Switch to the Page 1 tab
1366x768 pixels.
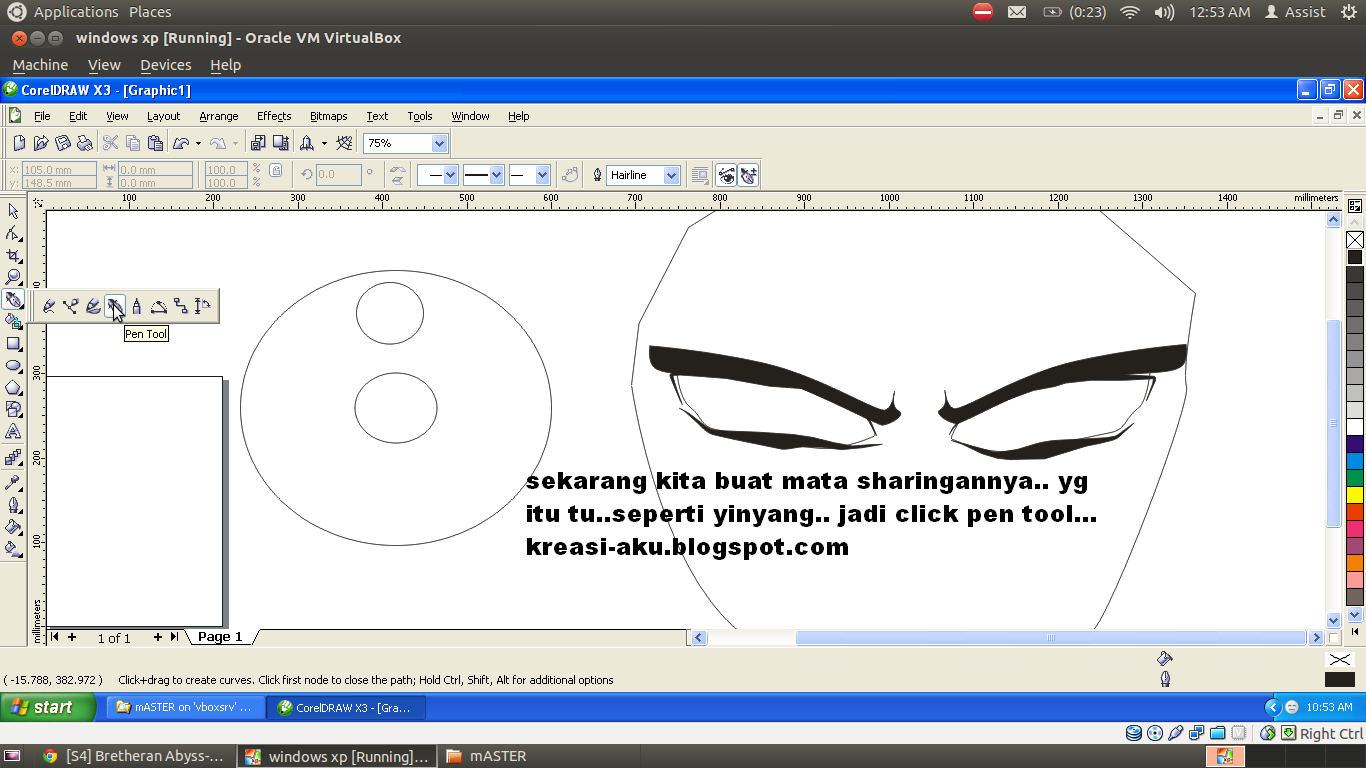coord(220,637)
